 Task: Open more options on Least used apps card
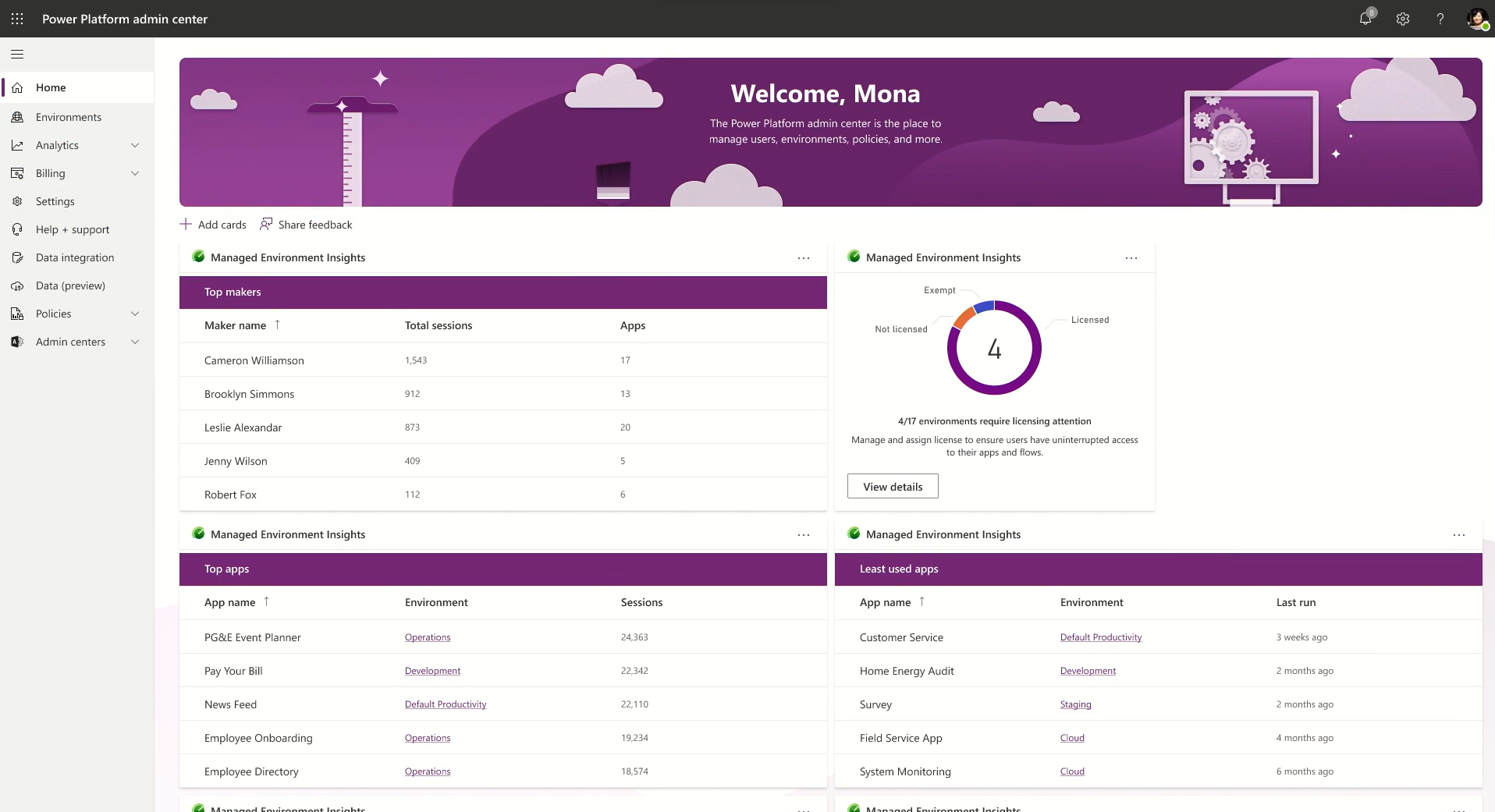(x=1459, y=534)
